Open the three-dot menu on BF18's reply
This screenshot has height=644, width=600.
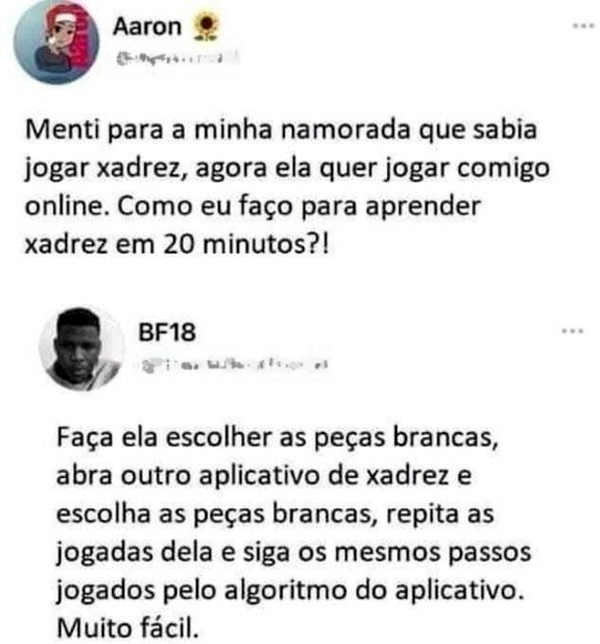click(572, 331)
